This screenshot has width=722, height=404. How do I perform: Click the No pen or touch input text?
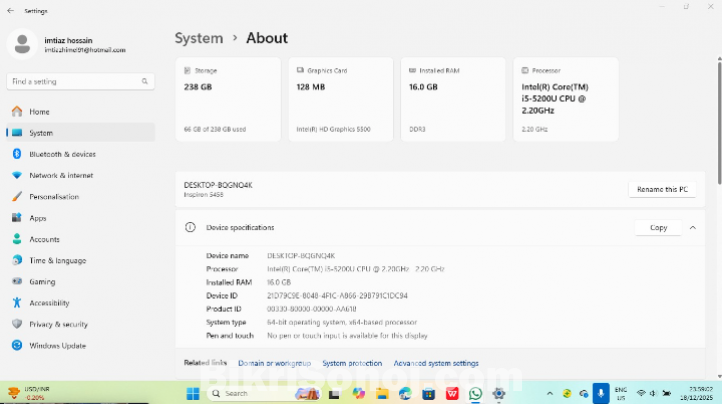coord(347,336)
